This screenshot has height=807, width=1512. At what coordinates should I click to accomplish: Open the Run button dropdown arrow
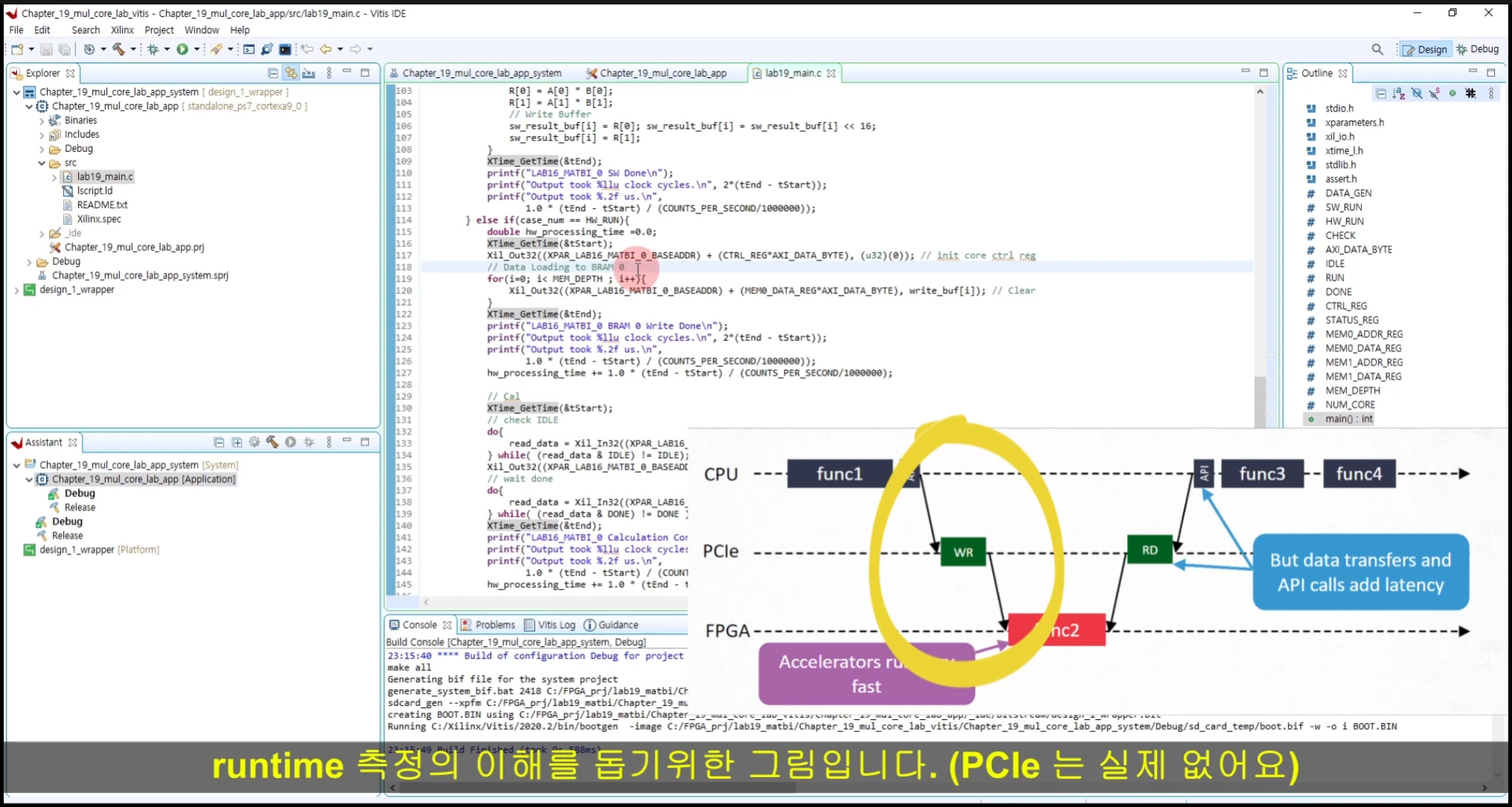[197, 49]
